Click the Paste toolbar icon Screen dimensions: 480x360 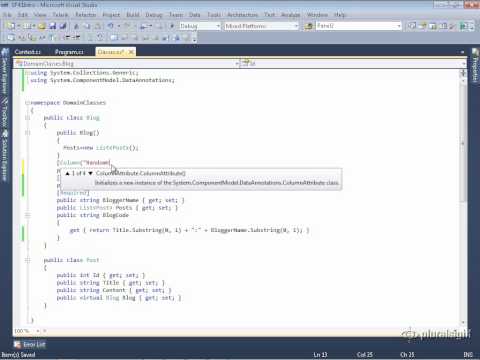[98, 26]
